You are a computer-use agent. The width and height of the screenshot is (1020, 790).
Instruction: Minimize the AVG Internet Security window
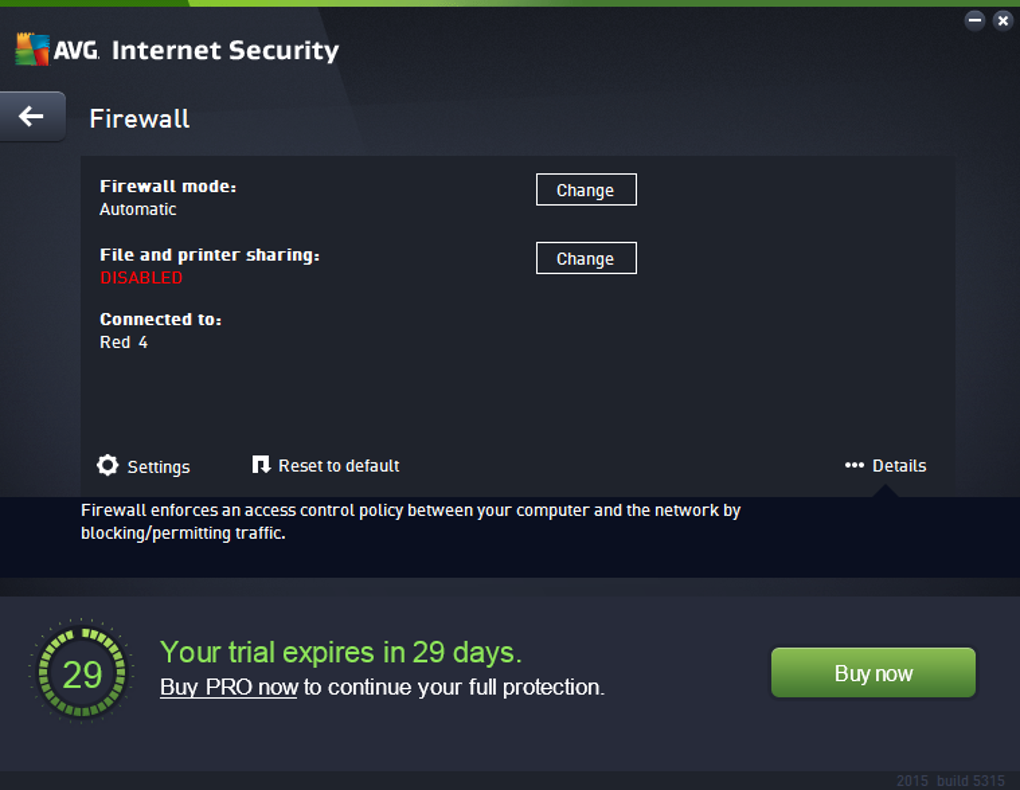975,20
